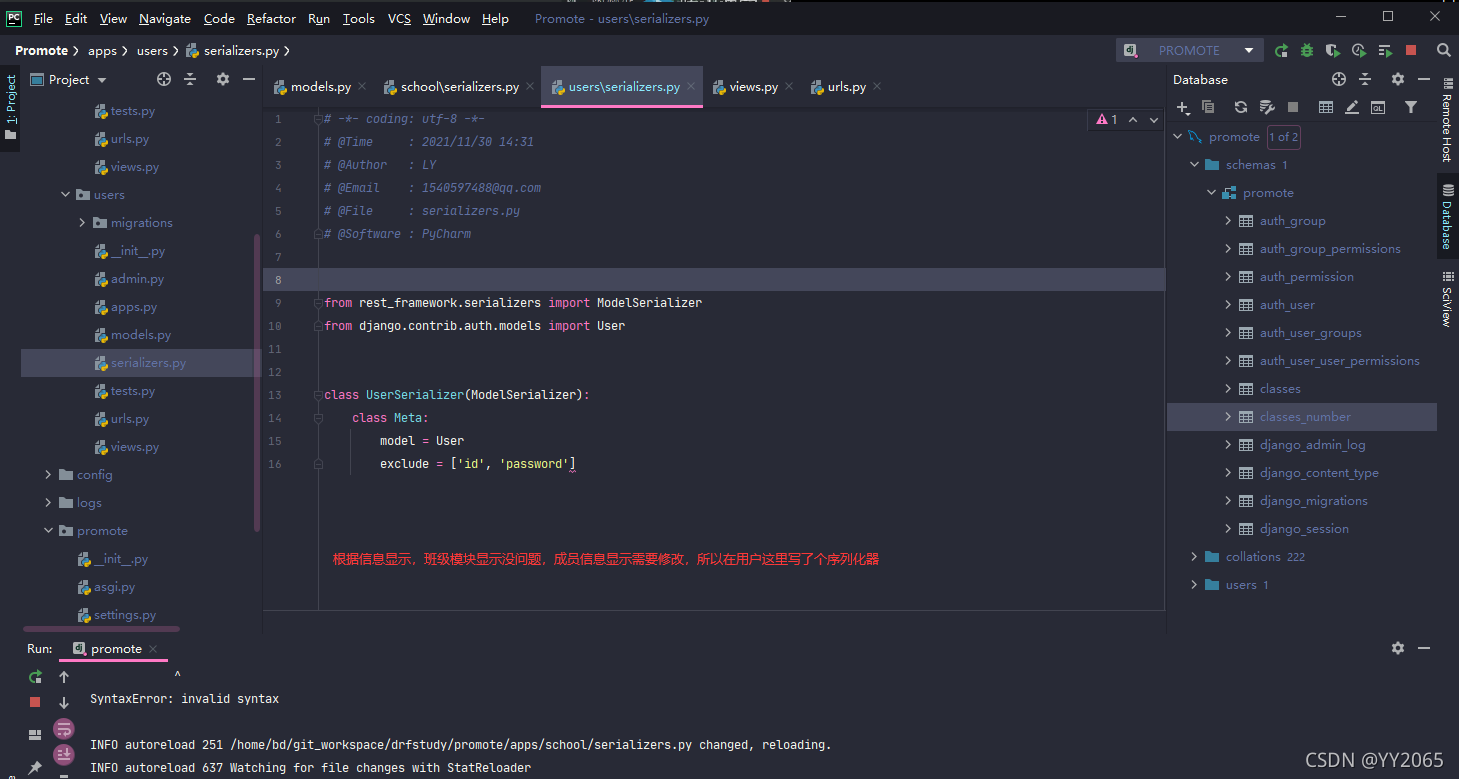
Task: Duplicate the data source in Database toolbar
Action: (1208, 107)
